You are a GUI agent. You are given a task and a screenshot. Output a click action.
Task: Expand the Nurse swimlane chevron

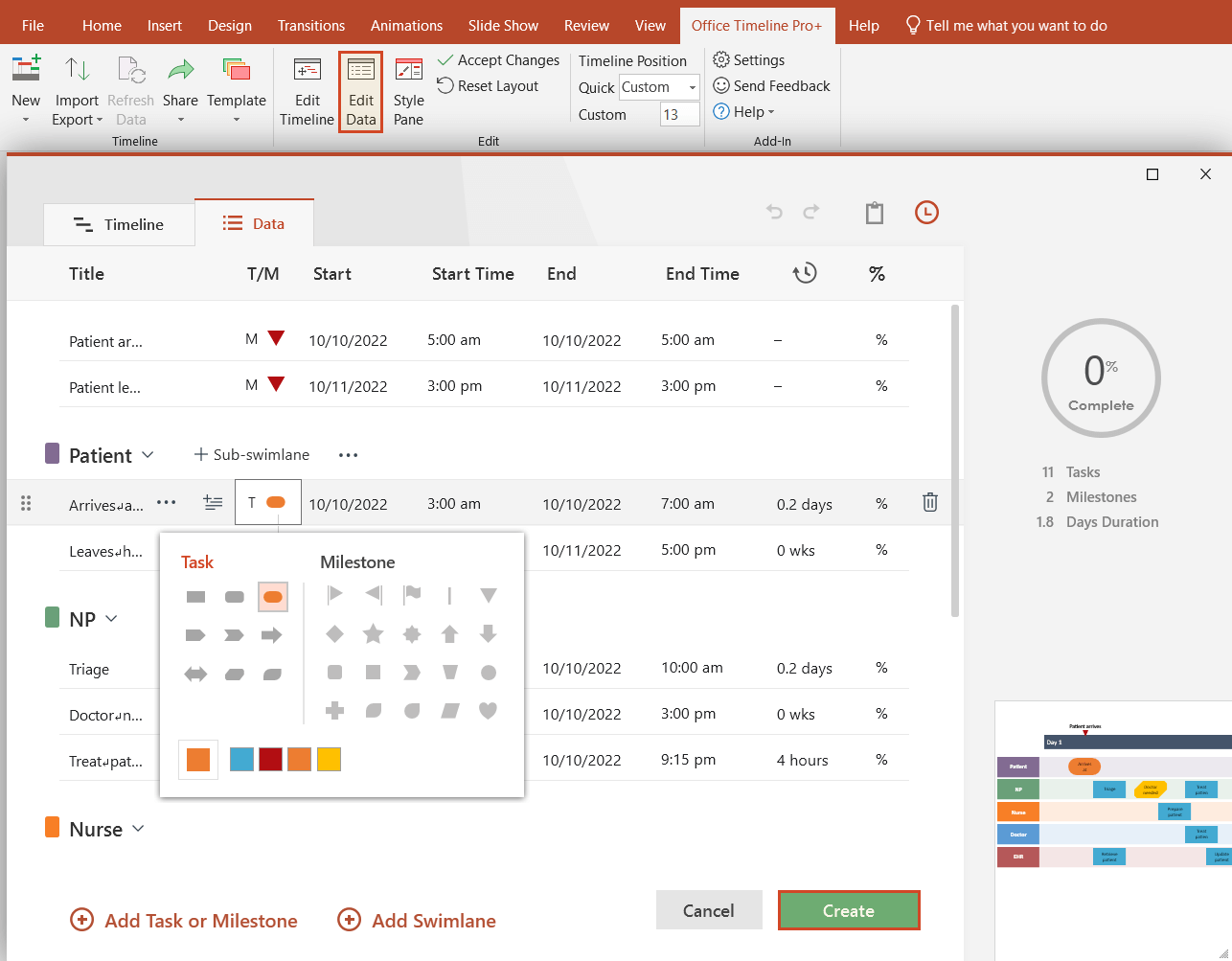pyautogui.click(x=137, y=829)
